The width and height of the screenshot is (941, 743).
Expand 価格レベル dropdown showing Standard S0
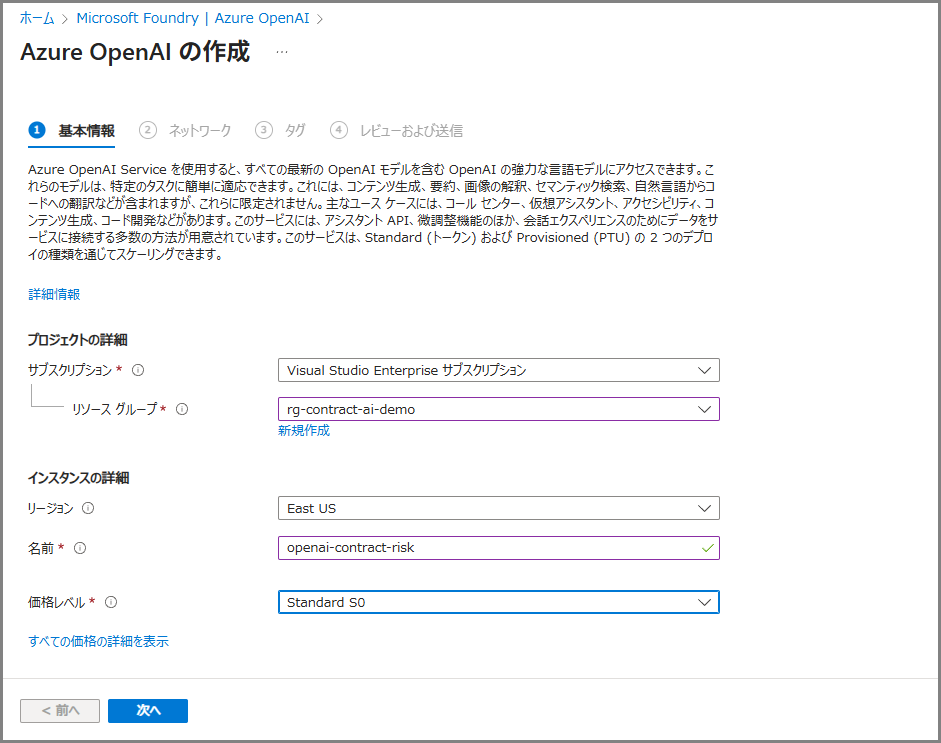click(498, 602)
